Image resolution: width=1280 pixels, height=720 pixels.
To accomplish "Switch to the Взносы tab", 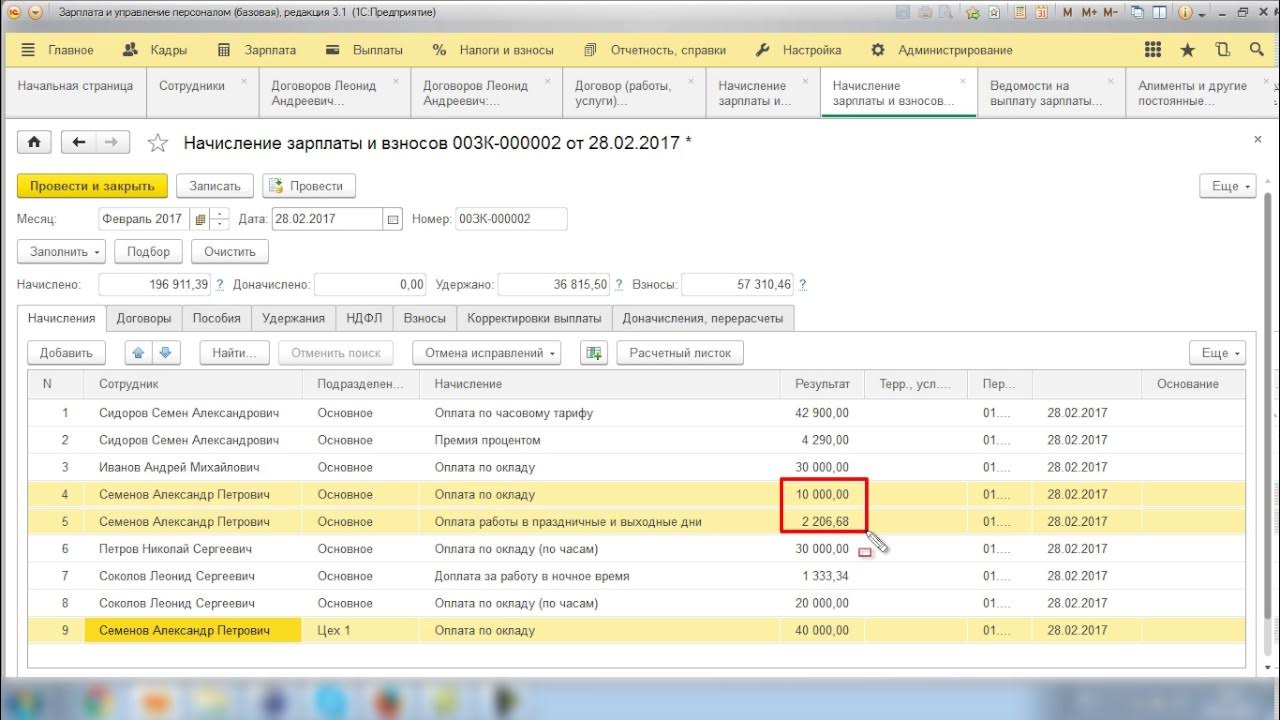I will tap(424, 318).
